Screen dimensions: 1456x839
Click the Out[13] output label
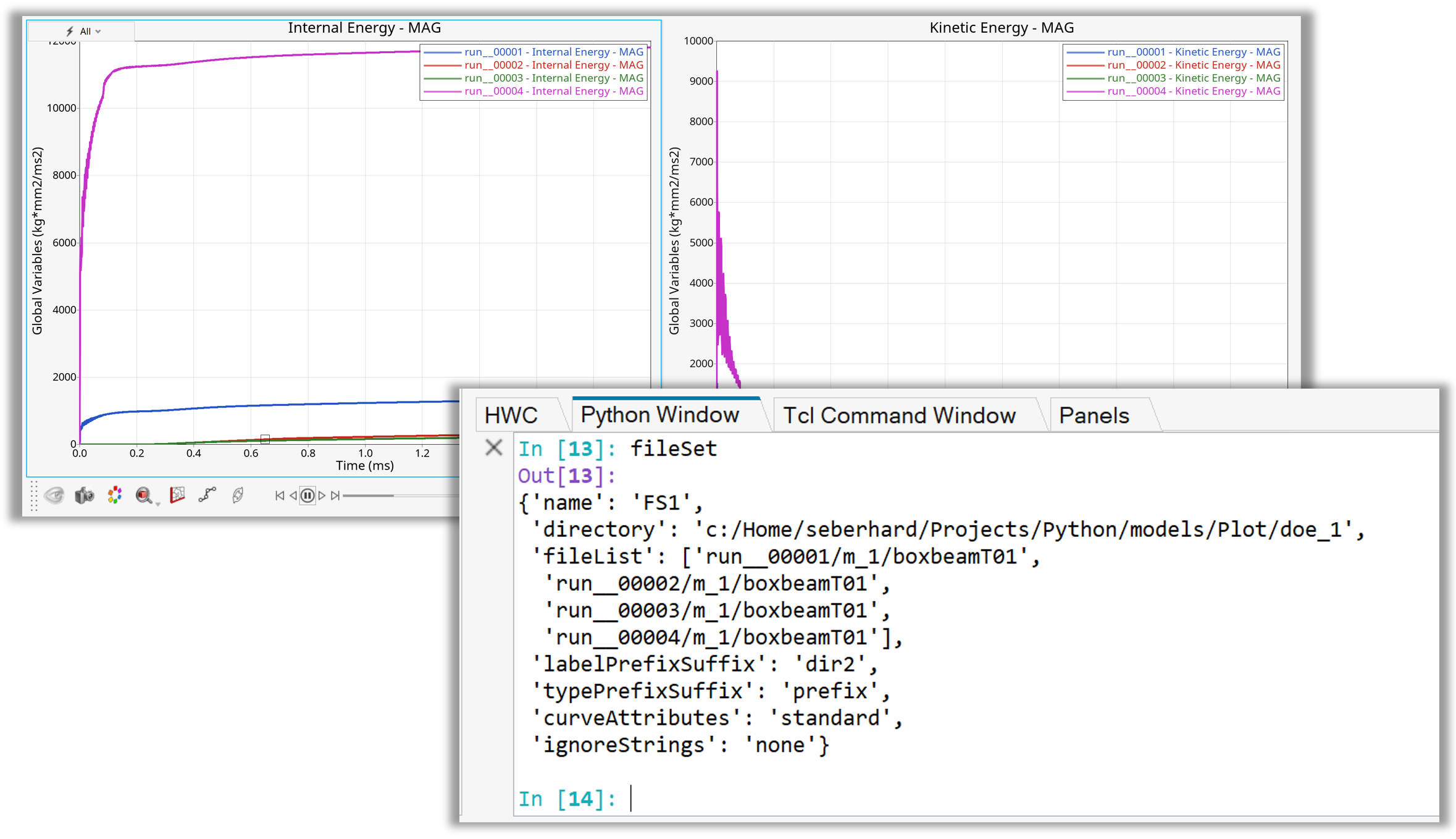[567, 476]
